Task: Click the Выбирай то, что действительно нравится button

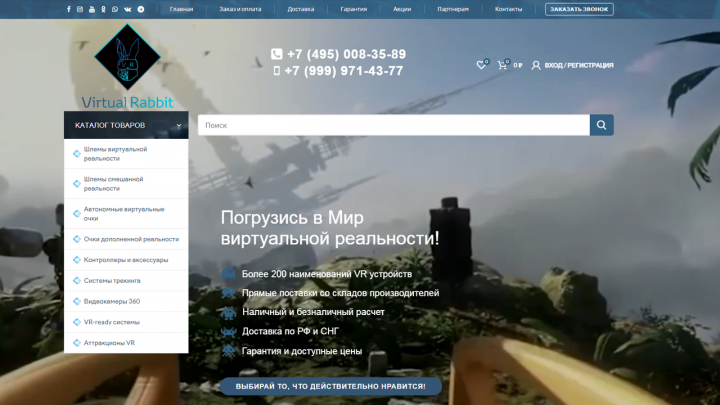Action: [x=331, y=386]
